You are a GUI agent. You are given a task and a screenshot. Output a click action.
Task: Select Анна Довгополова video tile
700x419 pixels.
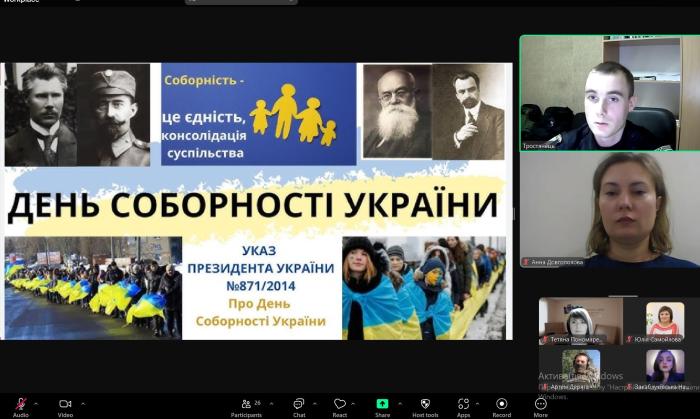(609, 210)
